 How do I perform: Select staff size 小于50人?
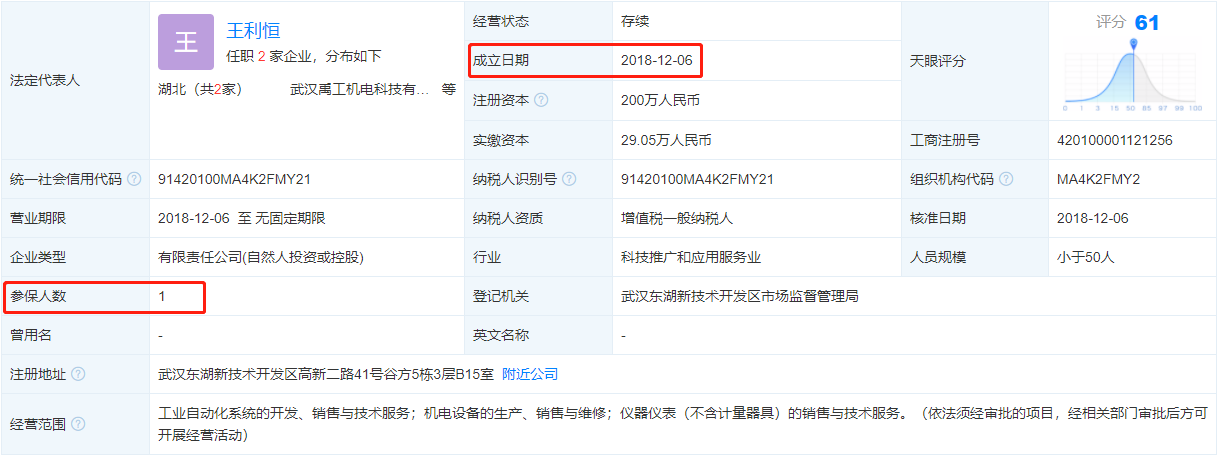1085,257
